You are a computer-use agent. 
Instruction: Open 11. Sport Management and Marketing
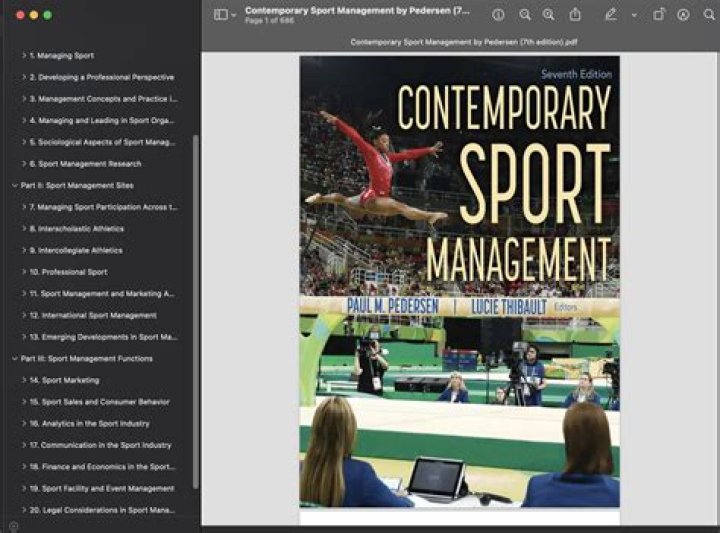[102, 293]
